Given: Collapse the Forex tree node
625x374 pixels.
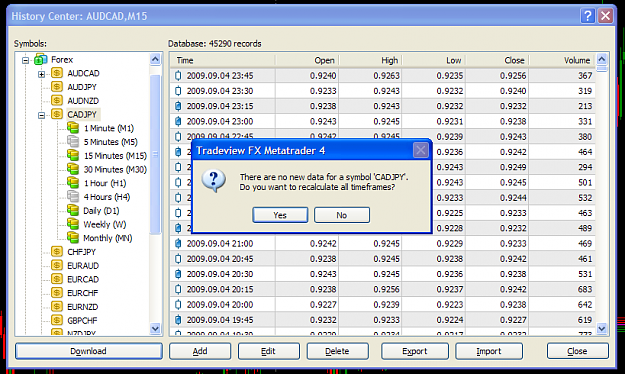Looking at the screenshot, I should [x=26, y=61].
